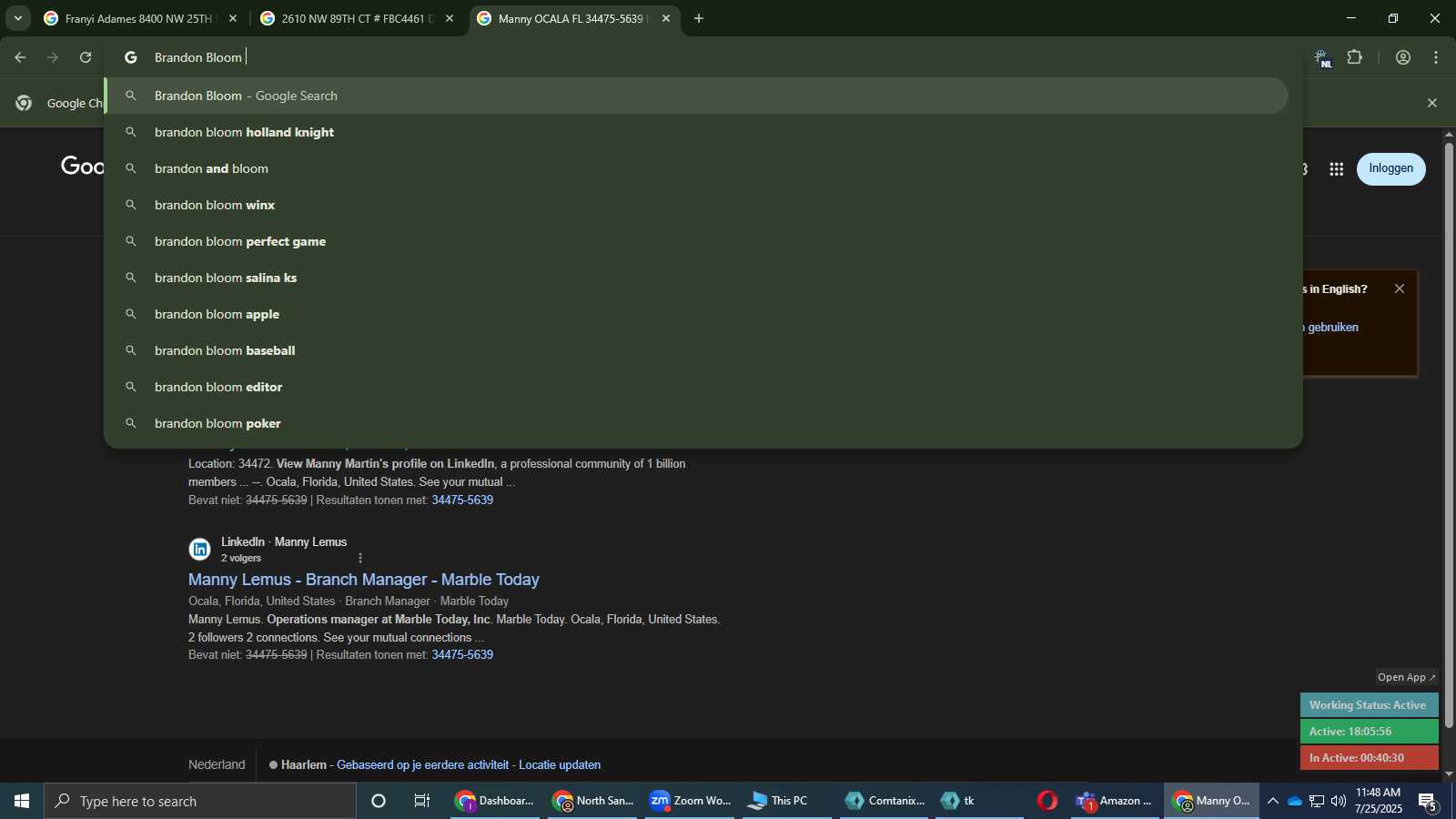Open Task View on taskbar

point(422,801)
